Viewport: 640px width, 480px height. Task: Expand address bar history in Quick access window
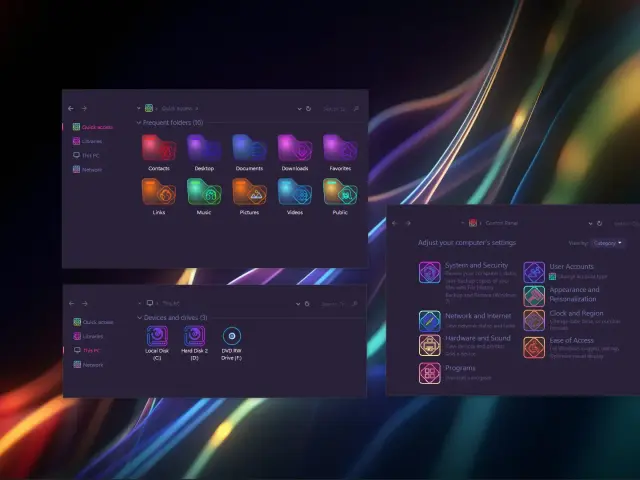tap(298, 108)
